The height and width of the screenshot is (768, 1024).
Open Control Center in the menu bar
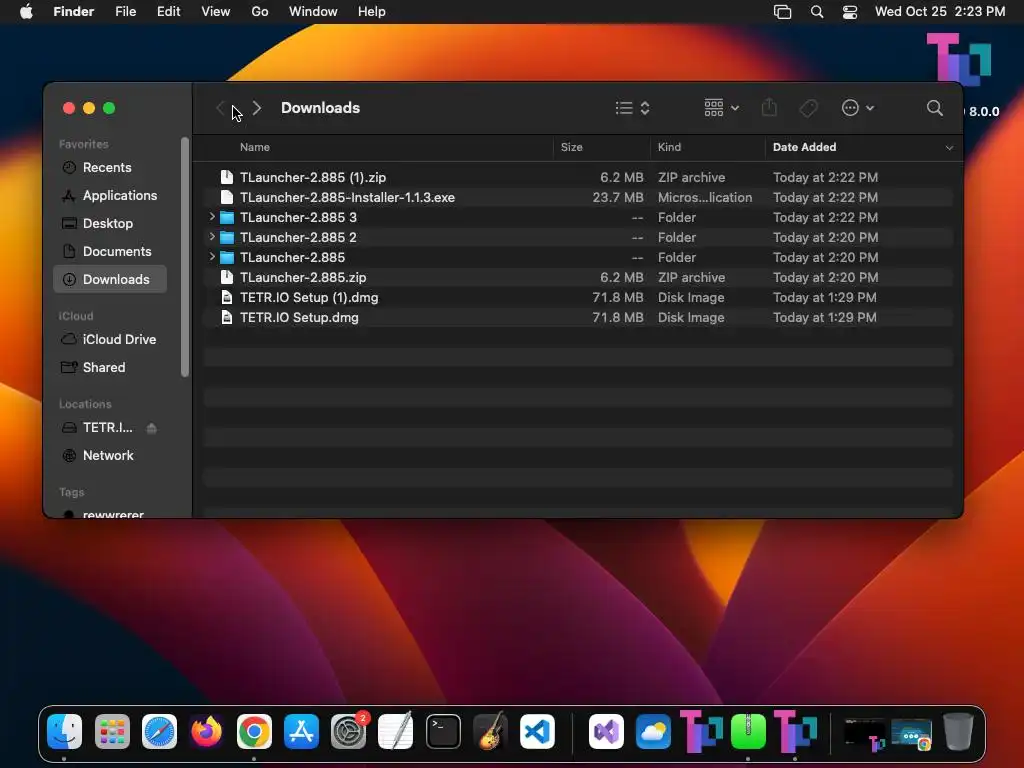click(x=850, y=12)
